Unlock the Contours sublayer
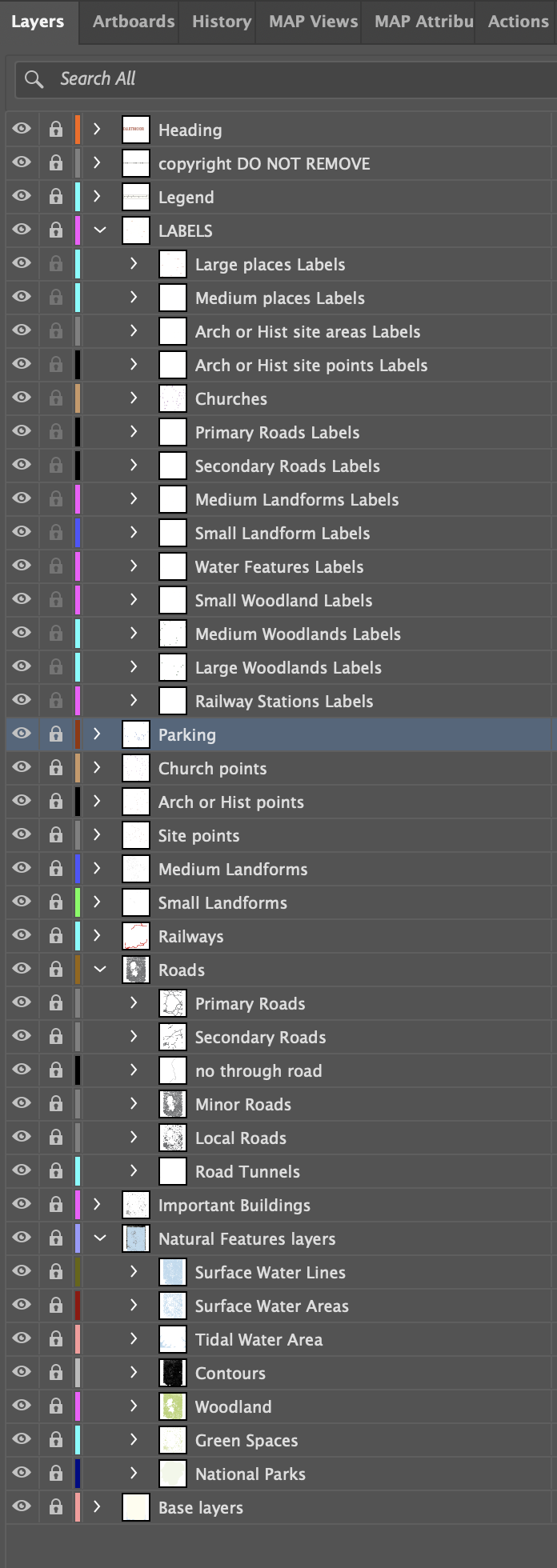The width and height of the screenshot is (557, 1568). point(56,1373)
